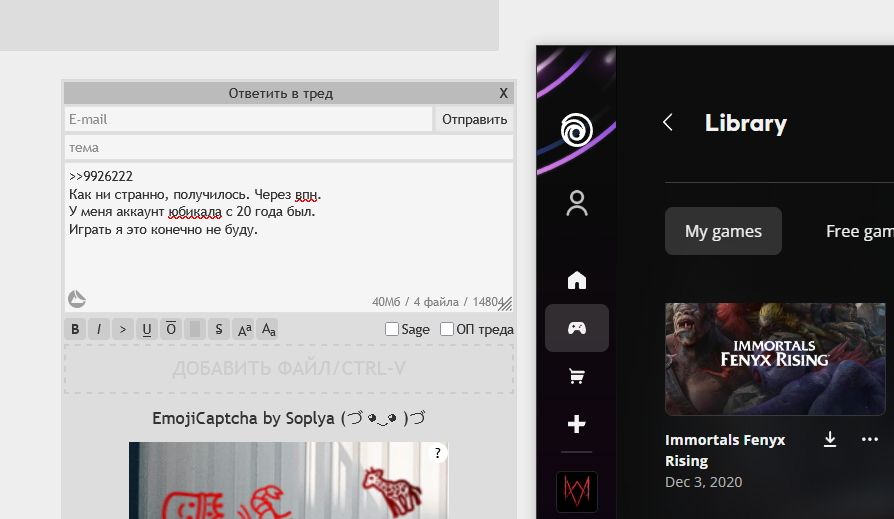The image size is (894, 519).
Task: Click the Immortals Fenyx Rising title text
Action: [725, 450]
